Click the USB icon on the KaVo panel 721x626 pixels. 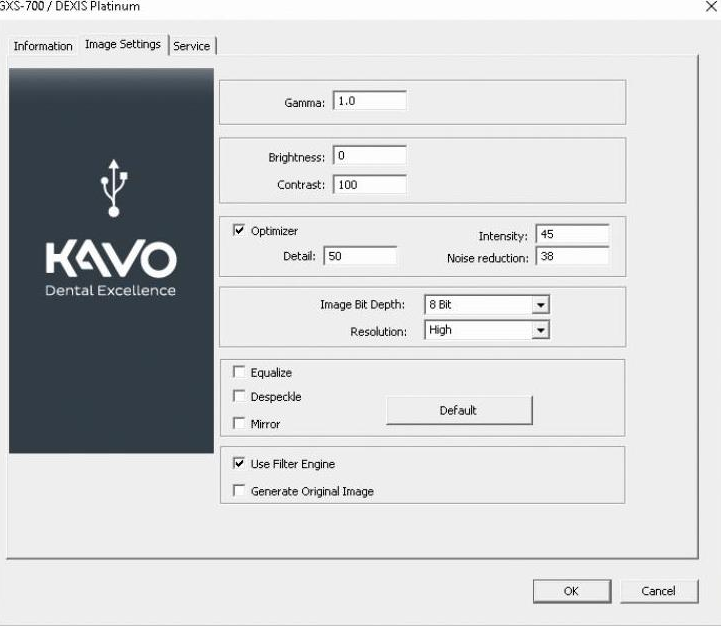pos(113,187)
